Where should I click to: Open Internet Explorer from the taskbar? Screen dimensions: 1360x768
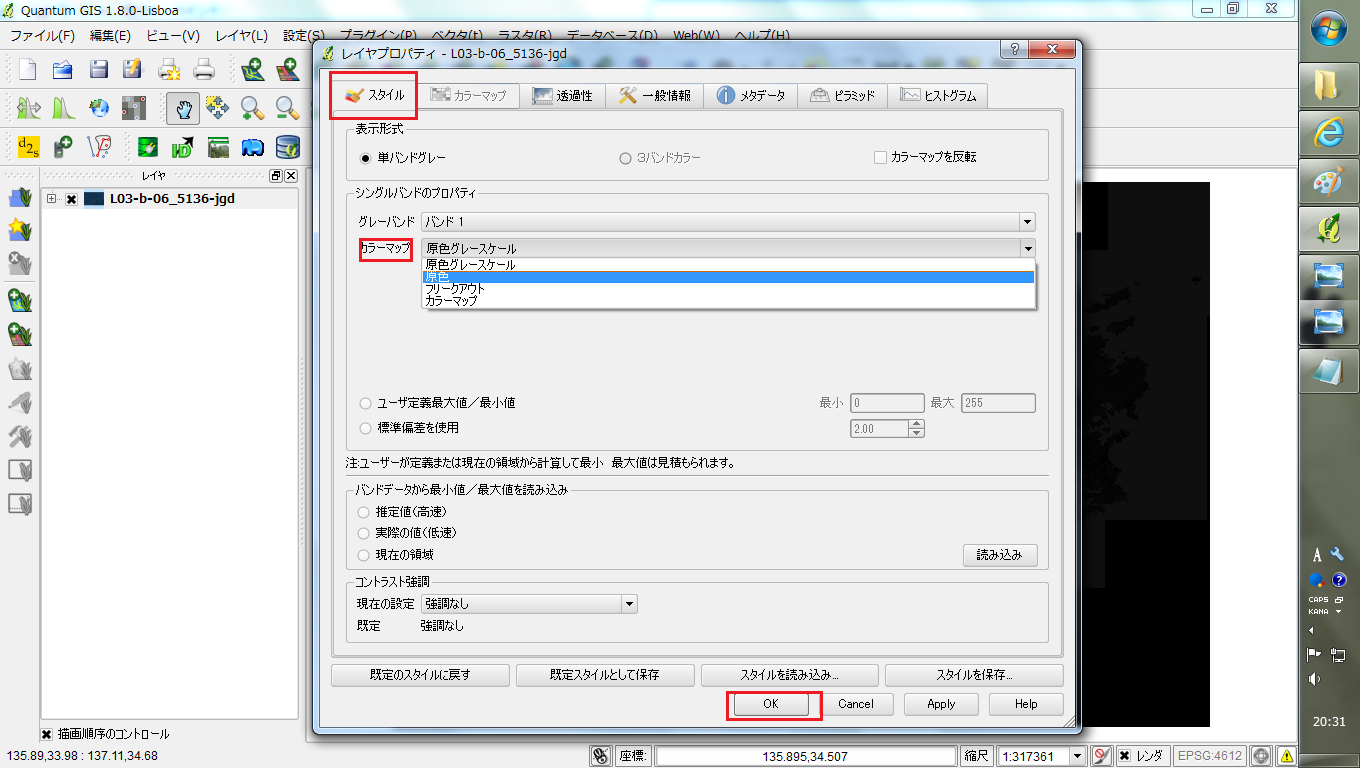[1328, 134]
